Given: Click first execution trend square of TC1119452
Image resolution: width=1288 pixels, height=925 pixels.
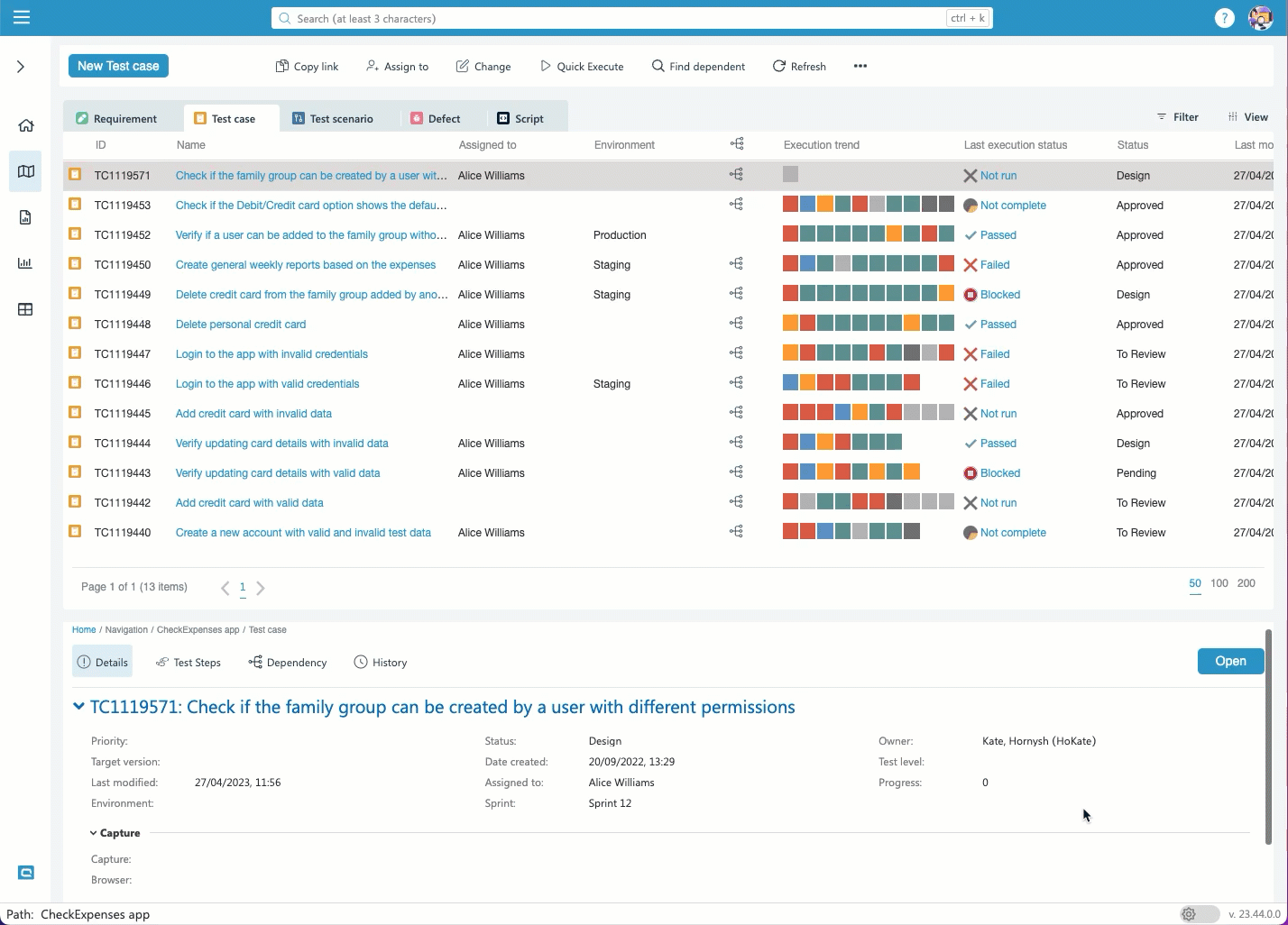Looking at the screenshot, I should point(790,234).
